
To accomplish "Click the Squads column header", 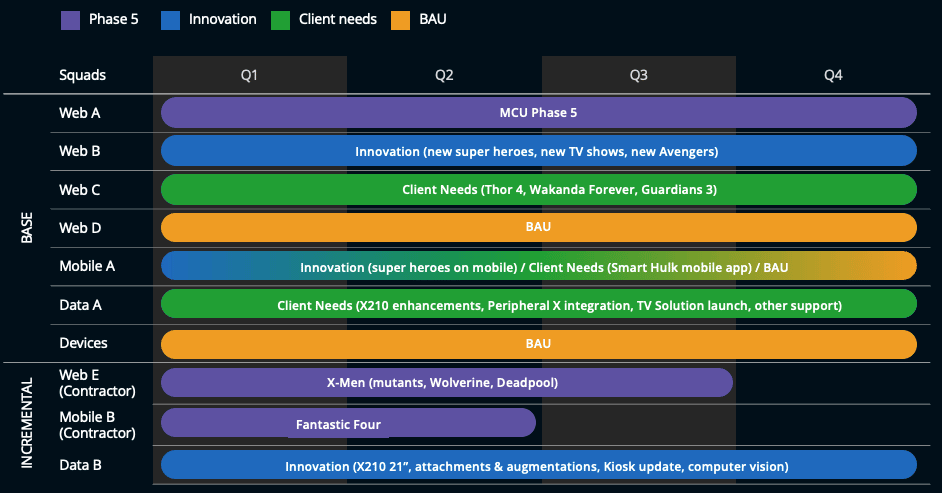I will [82, 75].
